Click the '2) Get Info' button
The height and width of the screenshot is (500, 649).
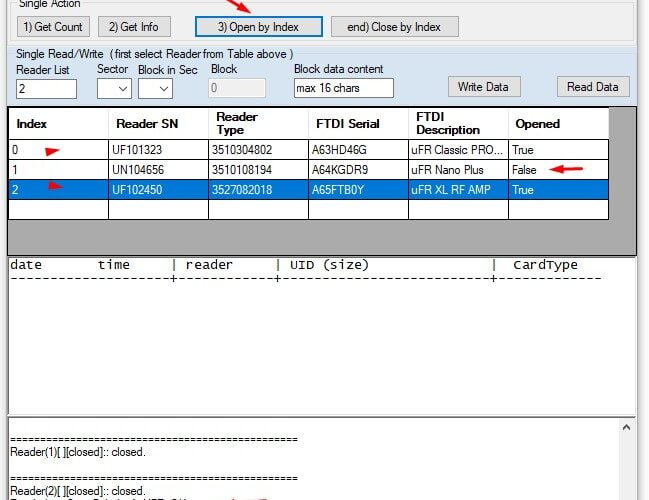click(134, 27)
